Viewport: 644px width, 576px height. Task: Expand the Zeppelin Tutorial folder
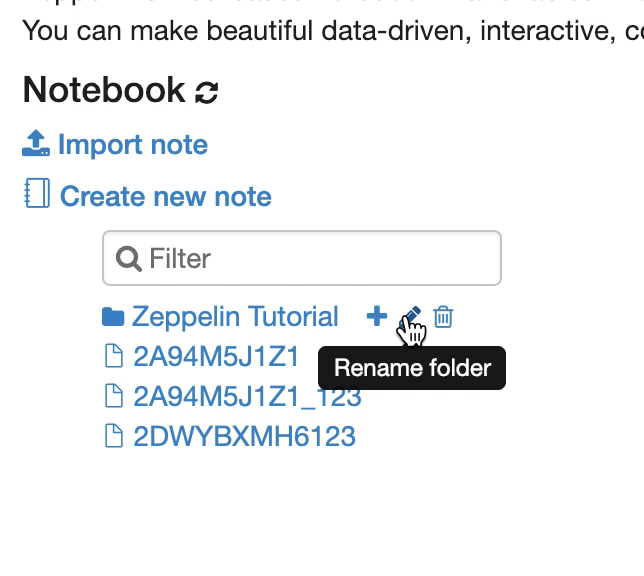point(235,317)
